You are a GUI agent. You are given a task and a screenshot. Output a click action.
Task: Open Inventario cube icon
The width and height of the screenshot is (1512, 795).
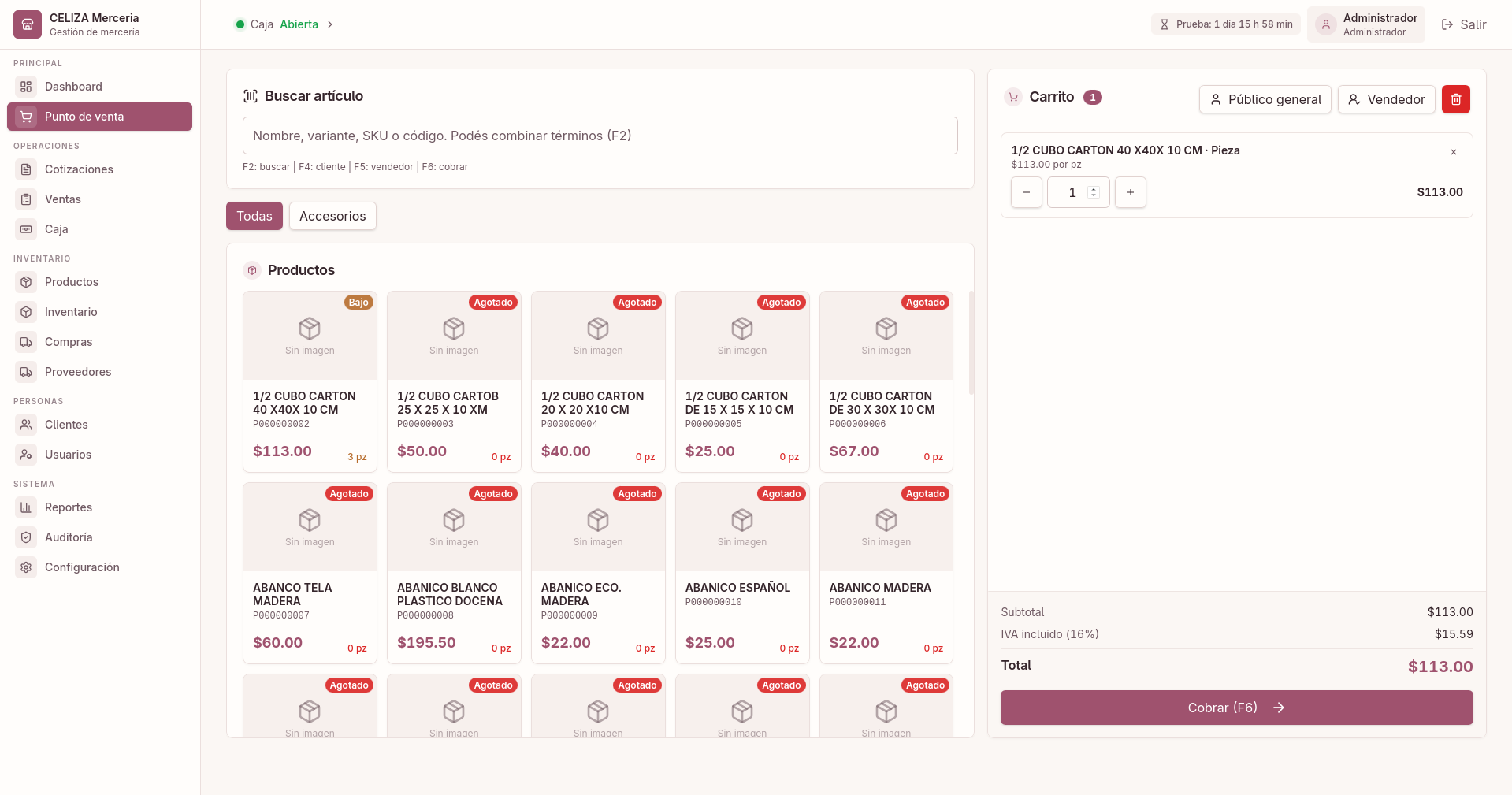coord(26,312)
